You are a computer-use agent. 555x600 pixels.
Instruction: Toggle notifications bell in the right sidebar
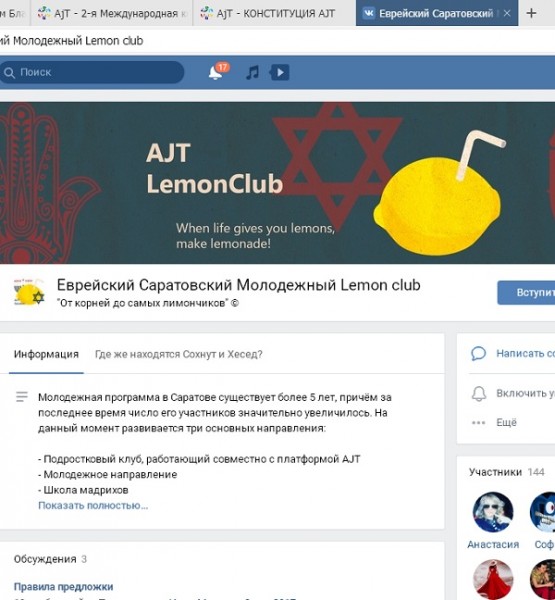click(x=478, y=393)
